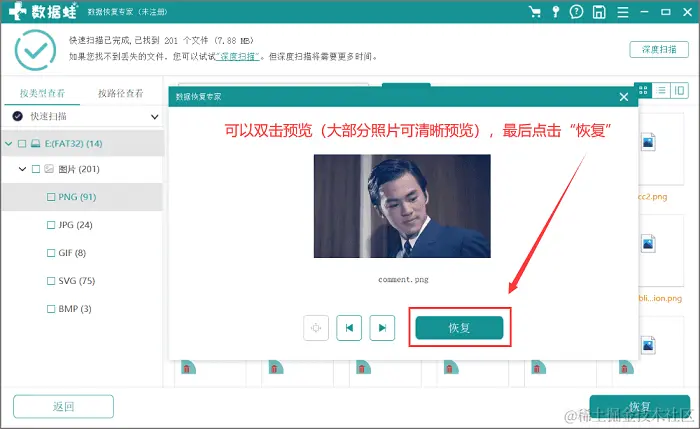Screen dimensions: 700x429
Task: Open the hamburger menu in title bar
Action: [x=623, y=12]
